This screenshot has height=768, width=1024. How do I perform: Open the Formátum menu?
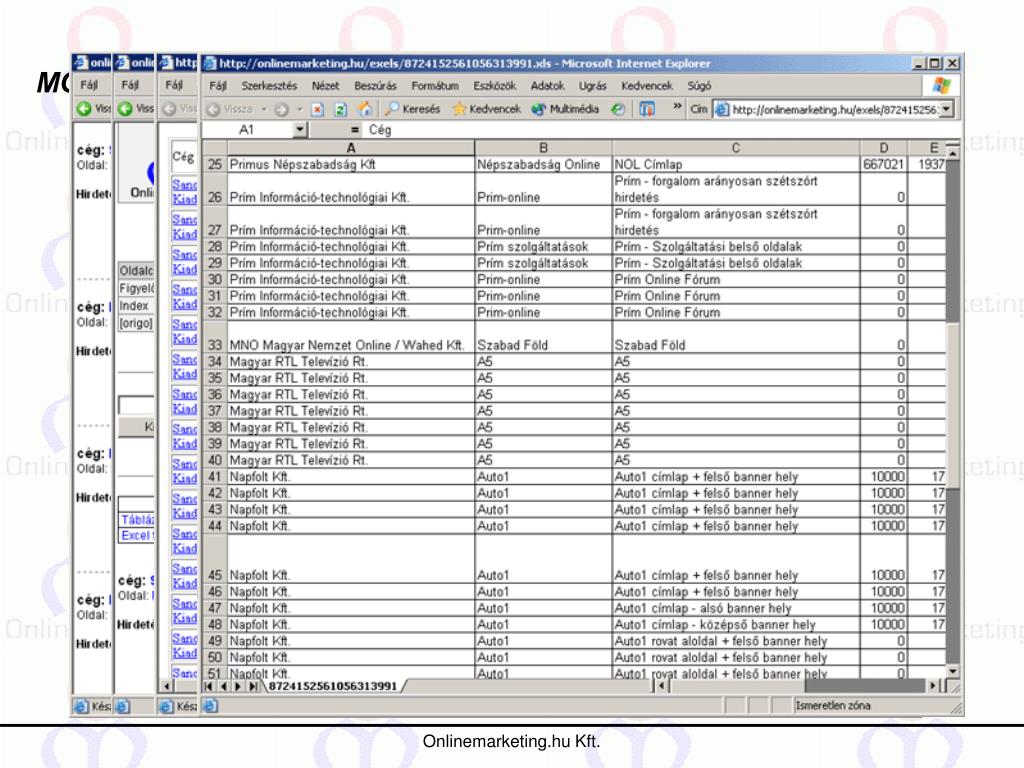435,86
